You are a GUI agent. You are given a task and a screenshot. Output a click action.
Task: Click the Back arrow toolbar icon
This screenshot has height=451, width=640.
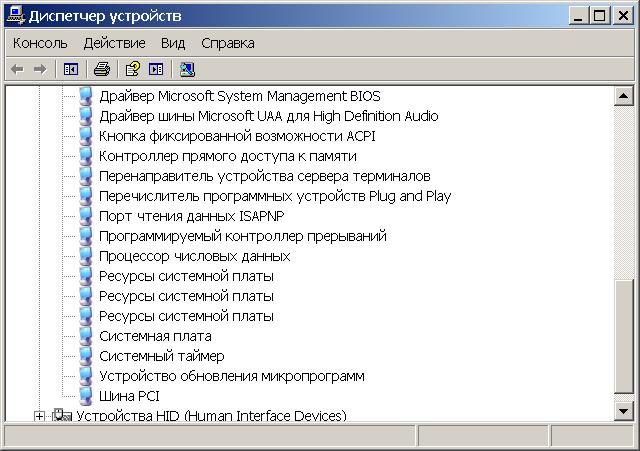coord(17,69)
